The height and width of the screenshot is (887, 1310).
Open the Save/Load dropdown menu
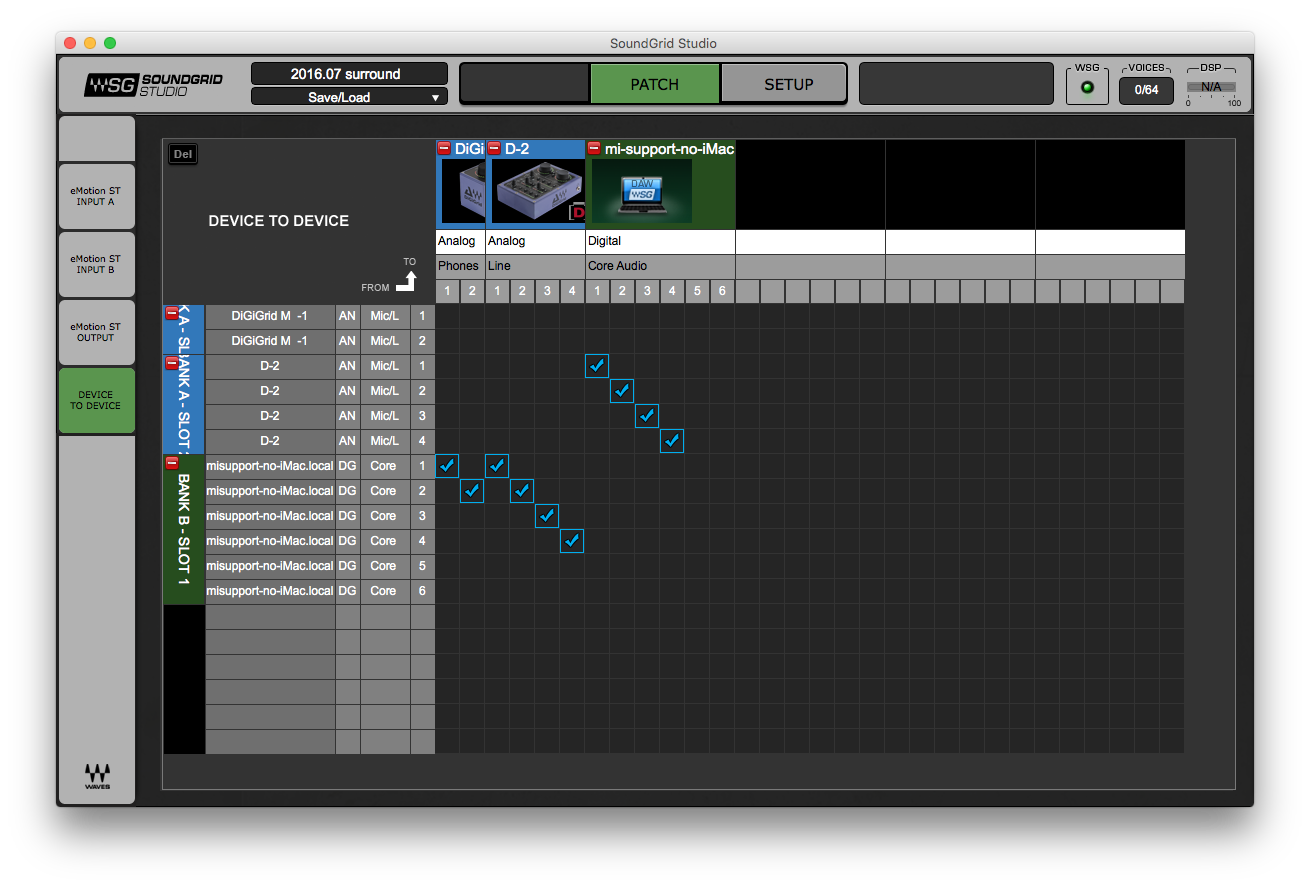349,97
